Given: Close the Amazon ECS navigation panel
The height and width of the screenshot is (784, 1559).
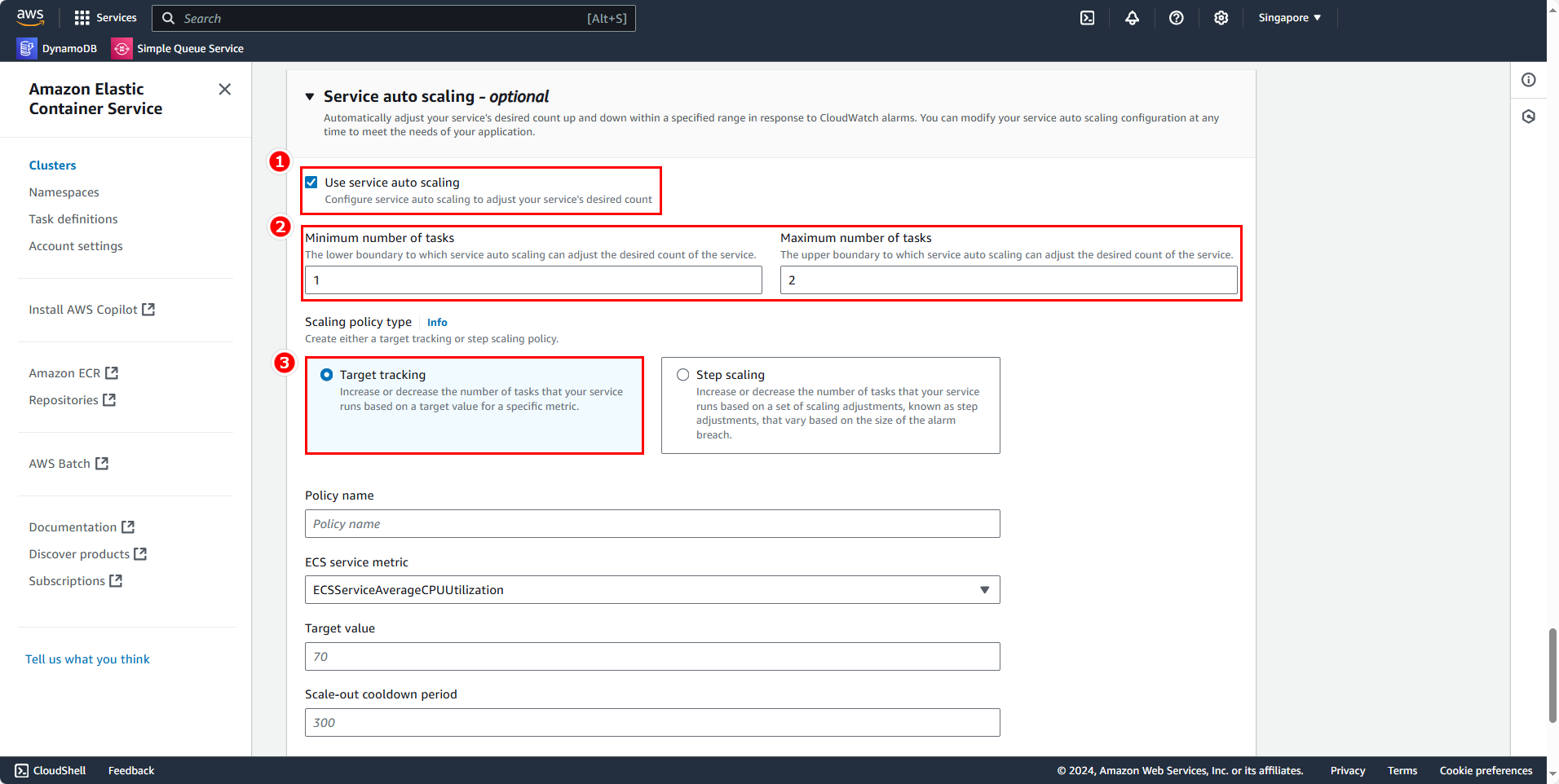Looking at the screenshot, I should (x=225, y=90).
